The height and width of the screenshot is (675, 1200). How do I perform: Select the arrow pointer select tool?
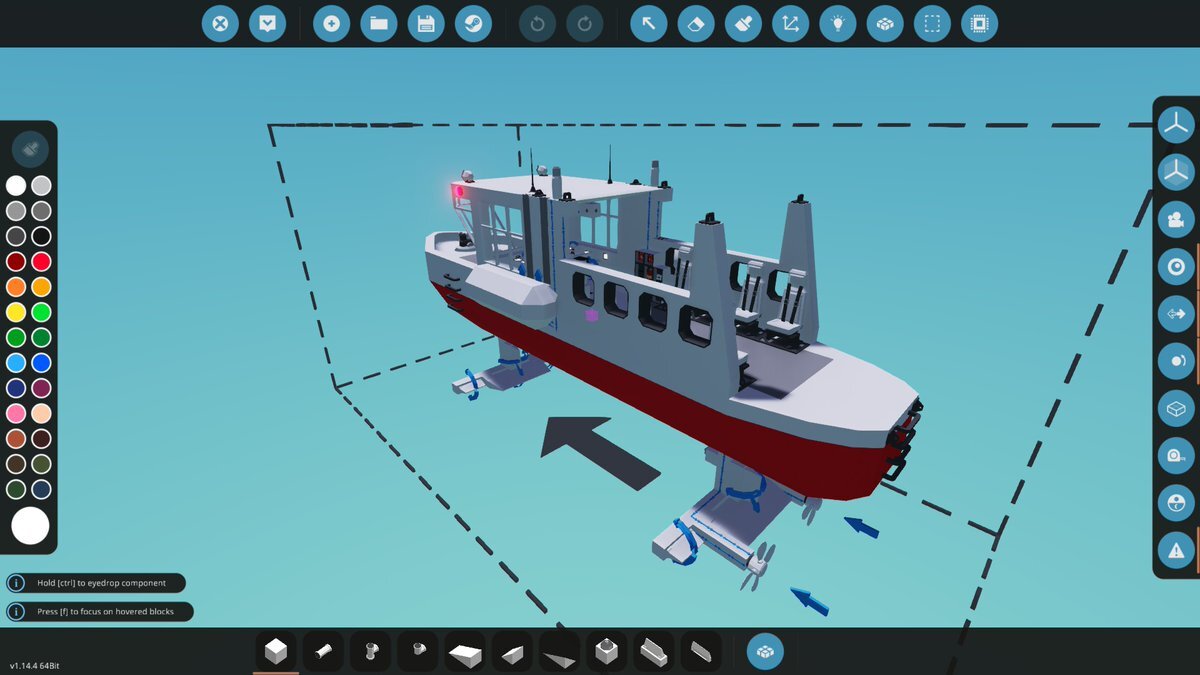tap(648, 23)
